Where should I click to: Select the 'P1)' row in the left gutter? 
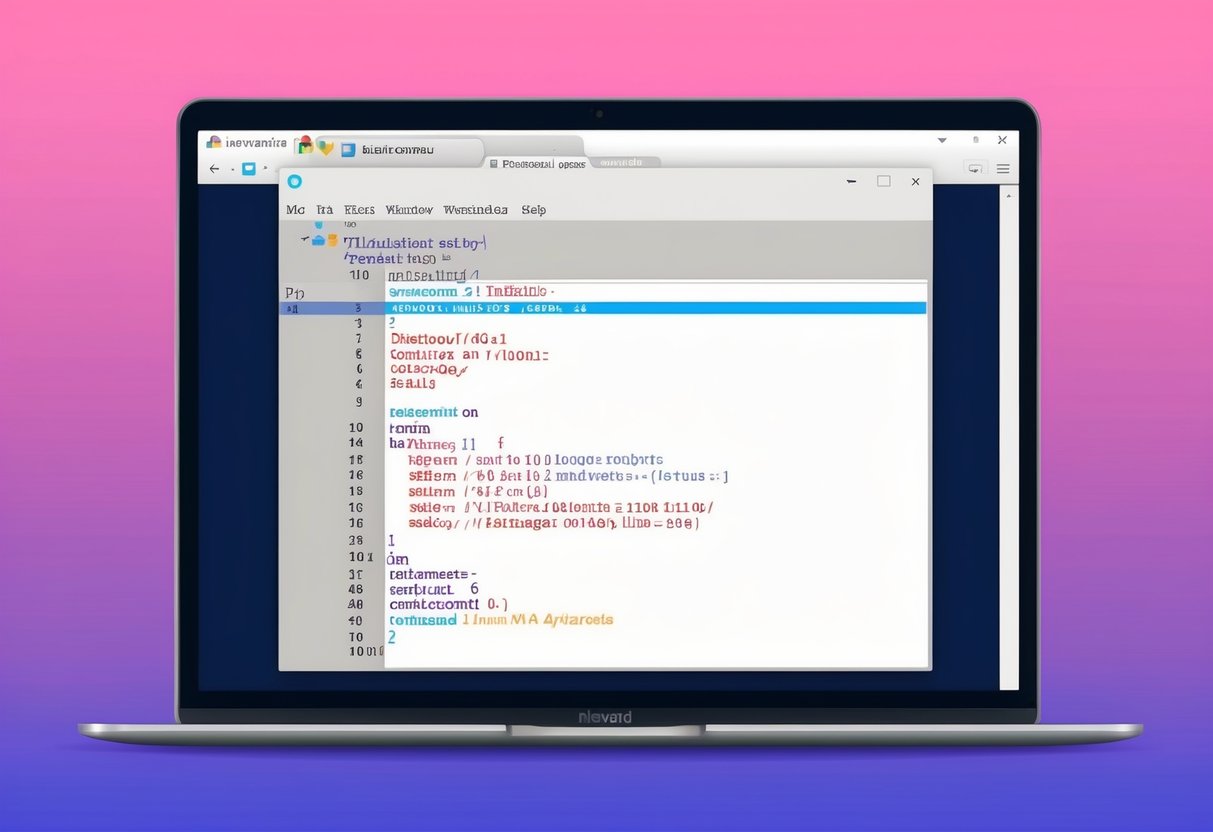[295, 293]
